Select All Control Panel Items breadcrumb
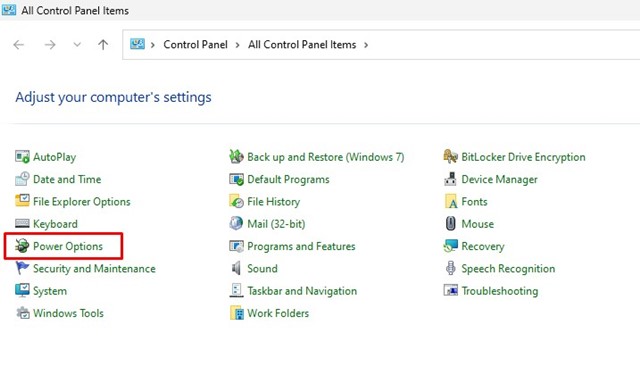Screen dimensions: 640x383 pos(302,45)
